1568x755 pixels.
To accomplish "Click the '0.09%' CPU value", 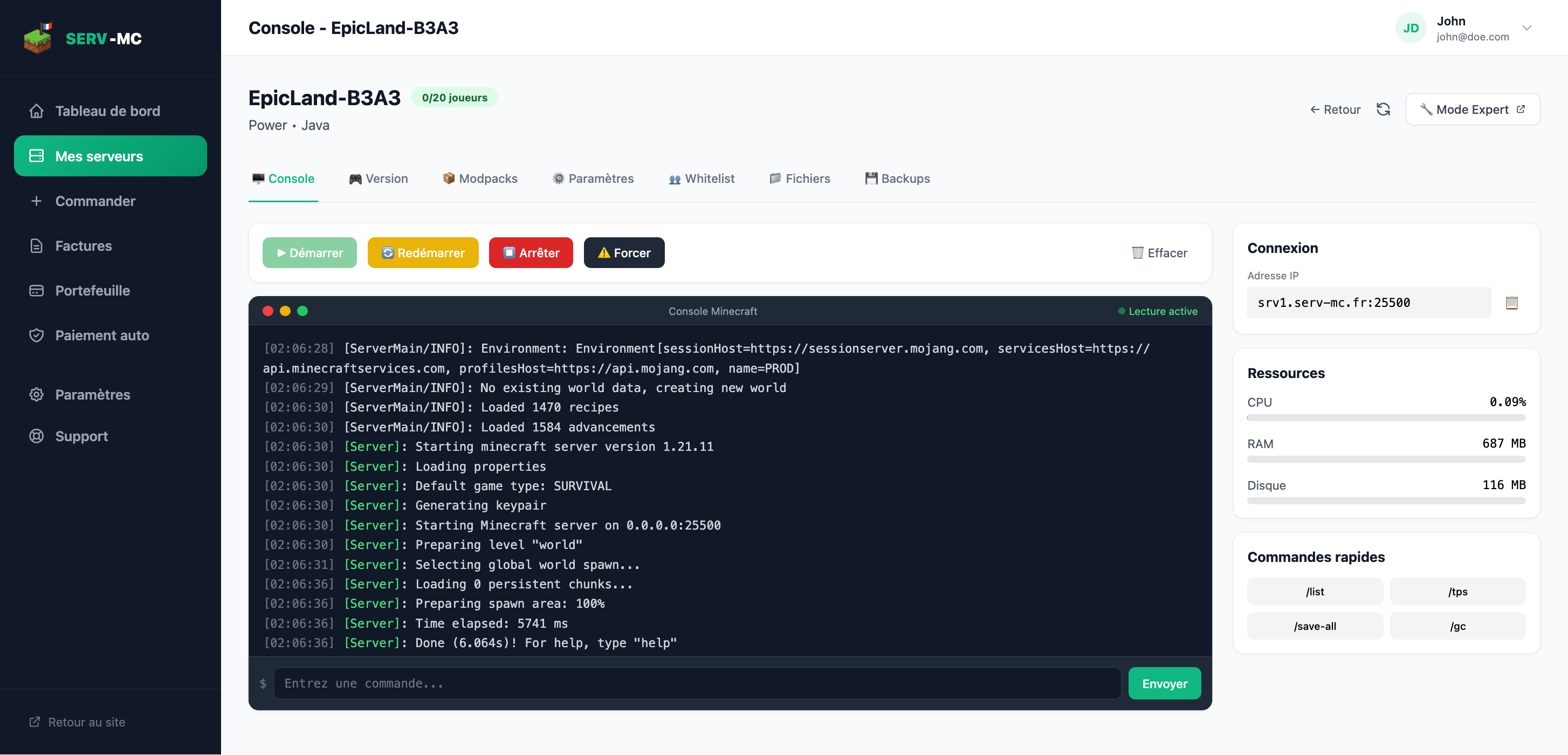I will pos(1507,402).
